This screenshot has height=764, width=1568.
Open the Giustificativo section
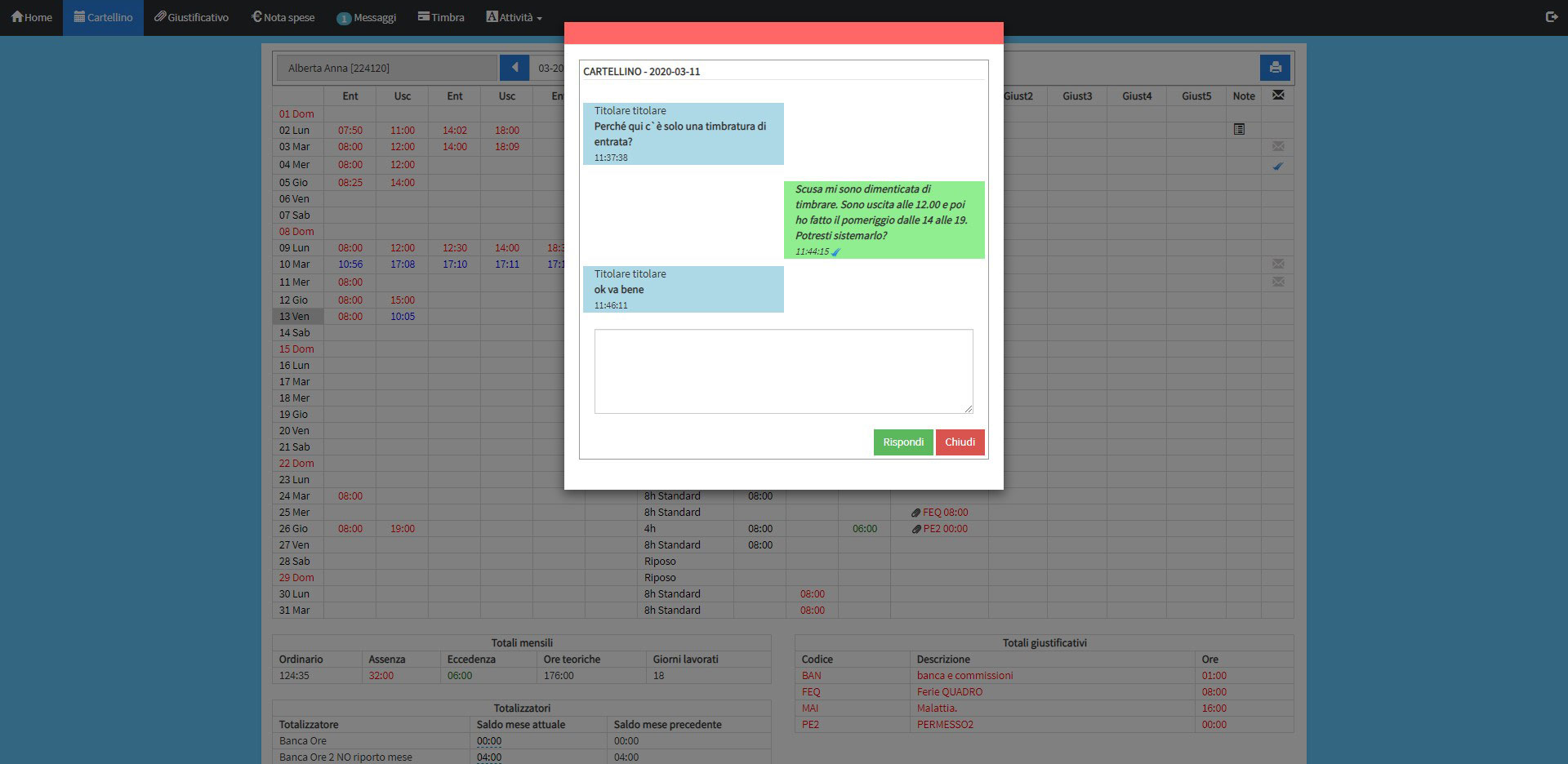[x=191, y=17]
